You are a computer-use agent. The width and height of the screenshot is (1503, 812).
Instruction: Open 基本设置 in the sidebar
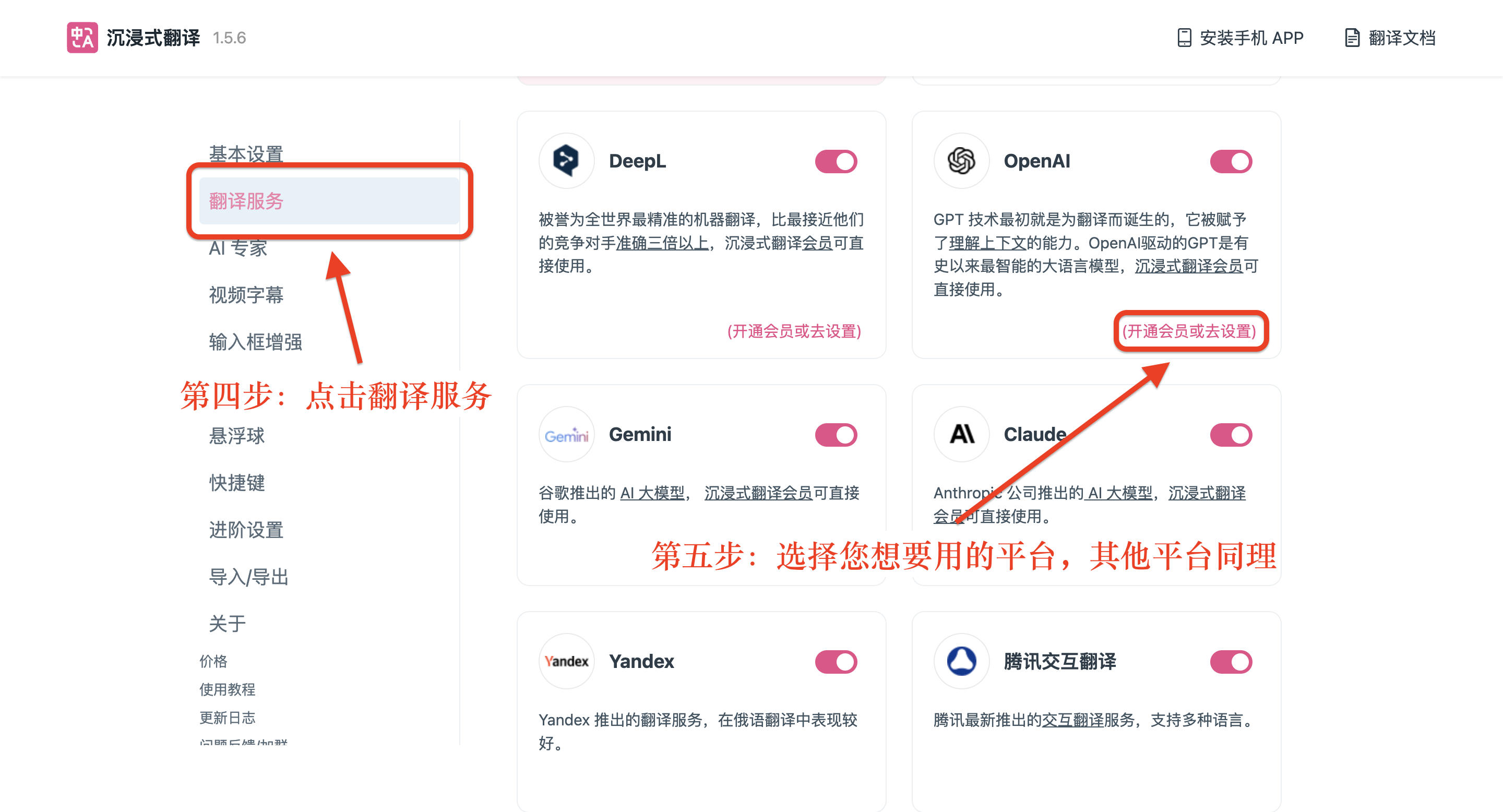click(x=246, y=154)
